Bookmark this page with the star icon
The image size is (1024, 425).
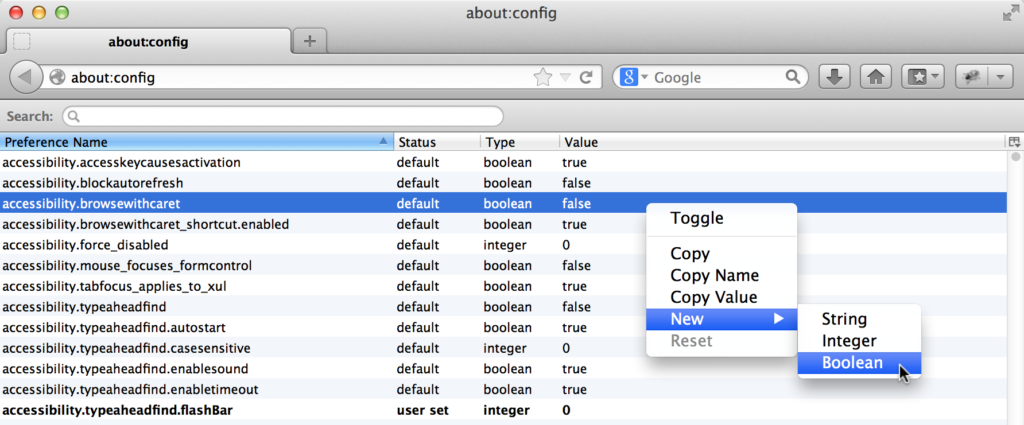(x=542, y=78)
